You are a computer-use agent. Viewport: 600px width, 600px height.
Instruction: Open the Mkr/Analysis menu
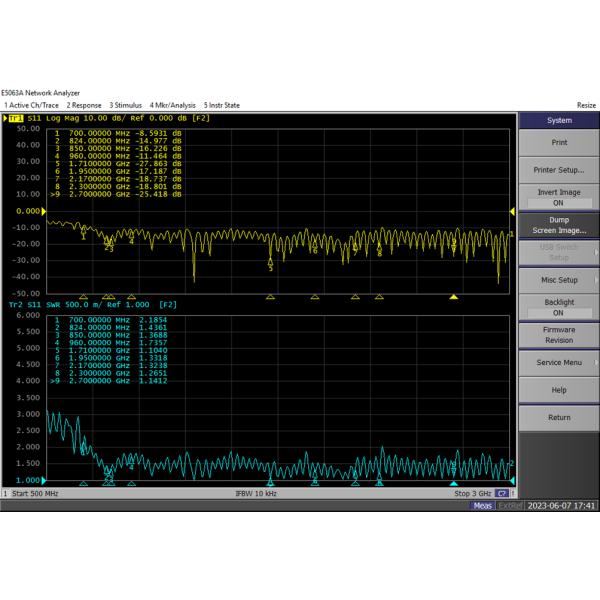(x=173, y=105)
